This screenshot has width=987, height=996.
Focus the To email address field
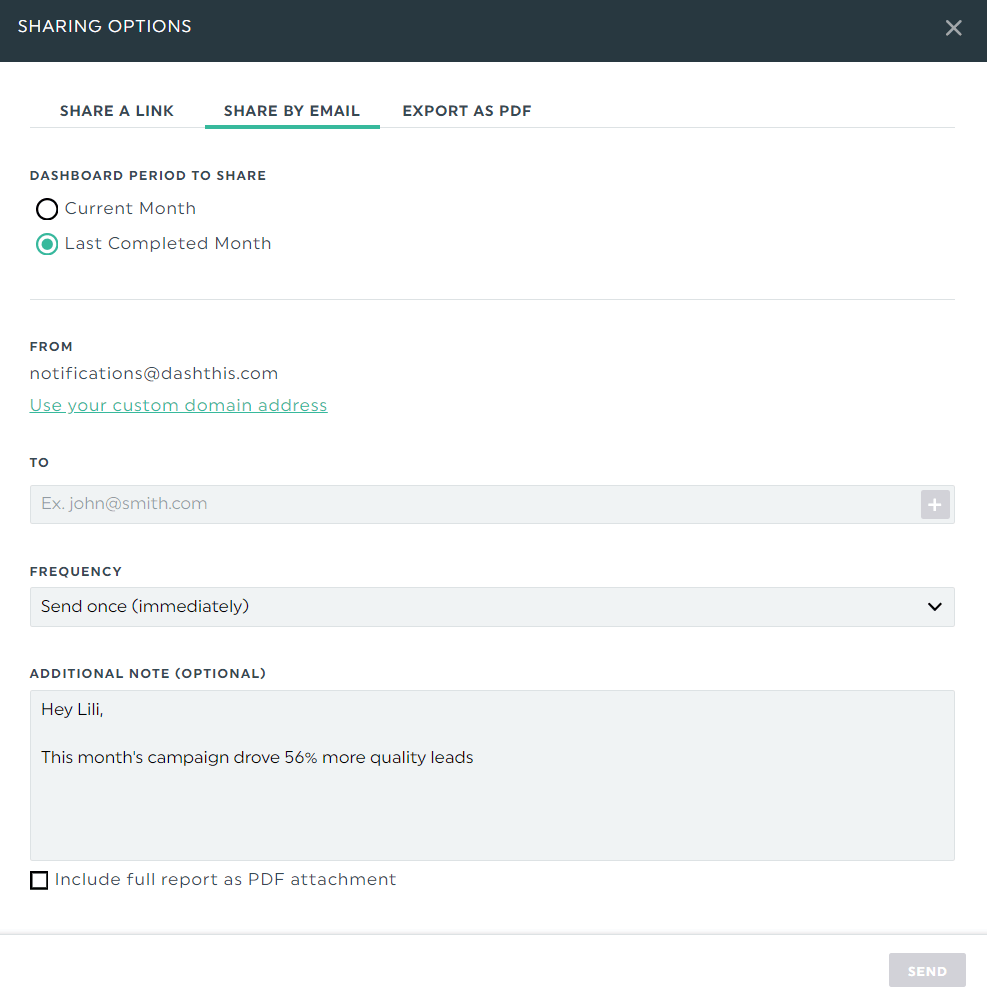point(474,504)
